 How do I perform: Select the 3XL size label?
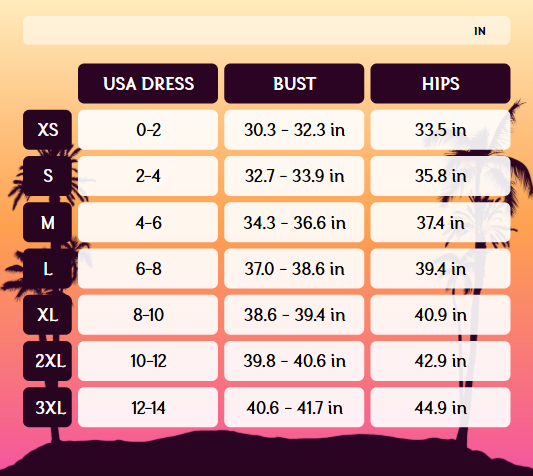click(47, 407)
